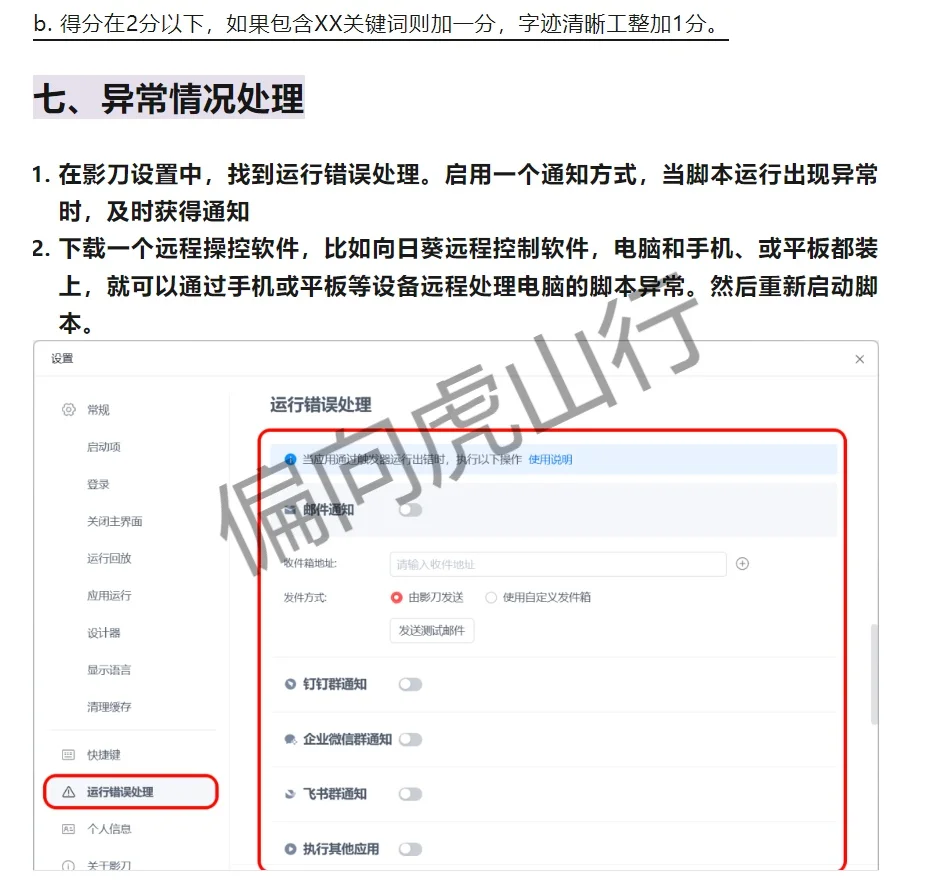Open 个人信息 via its ID card icon
Screen dimensions: 938x880
(x=66, y=828)
